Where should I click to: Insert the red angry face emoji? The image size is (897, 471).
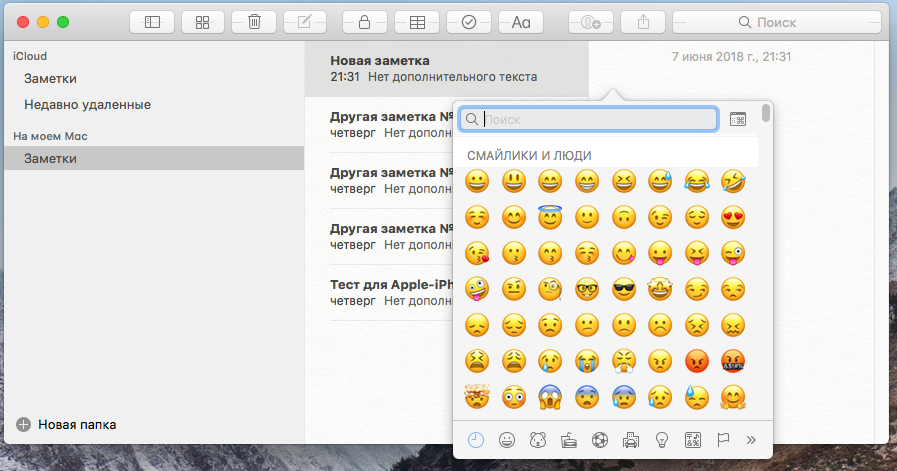[697, 361]
